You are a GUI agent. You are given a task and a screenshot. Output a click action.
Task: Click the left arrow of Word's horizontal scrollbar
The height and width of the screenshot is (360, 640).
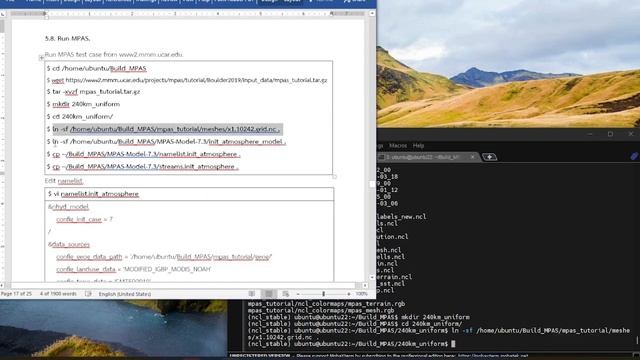(2, 285)
